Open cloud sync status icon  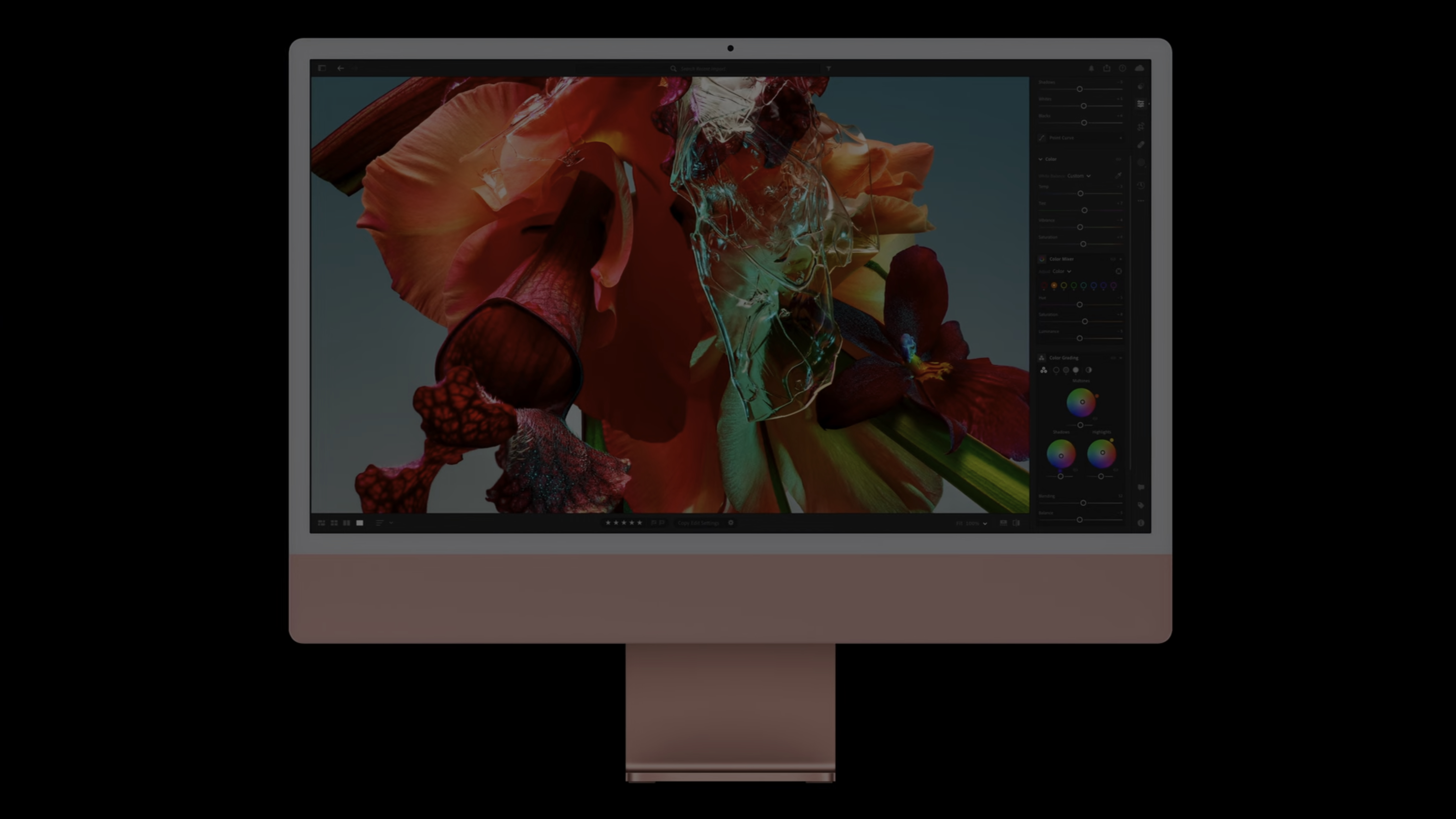[1139, 68]
